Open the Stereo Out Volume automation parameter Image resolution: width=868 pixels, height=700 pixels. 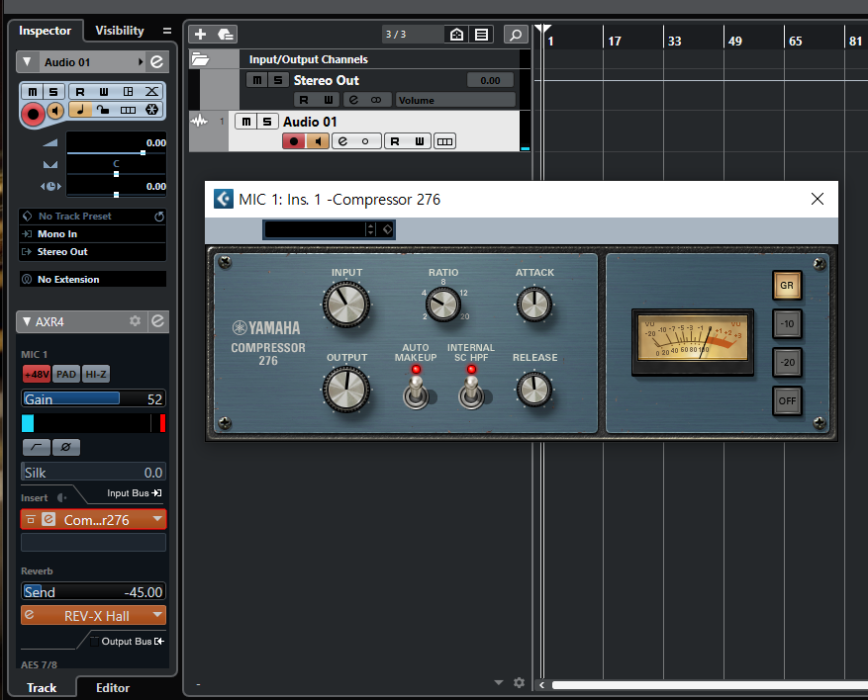[456, 100]
